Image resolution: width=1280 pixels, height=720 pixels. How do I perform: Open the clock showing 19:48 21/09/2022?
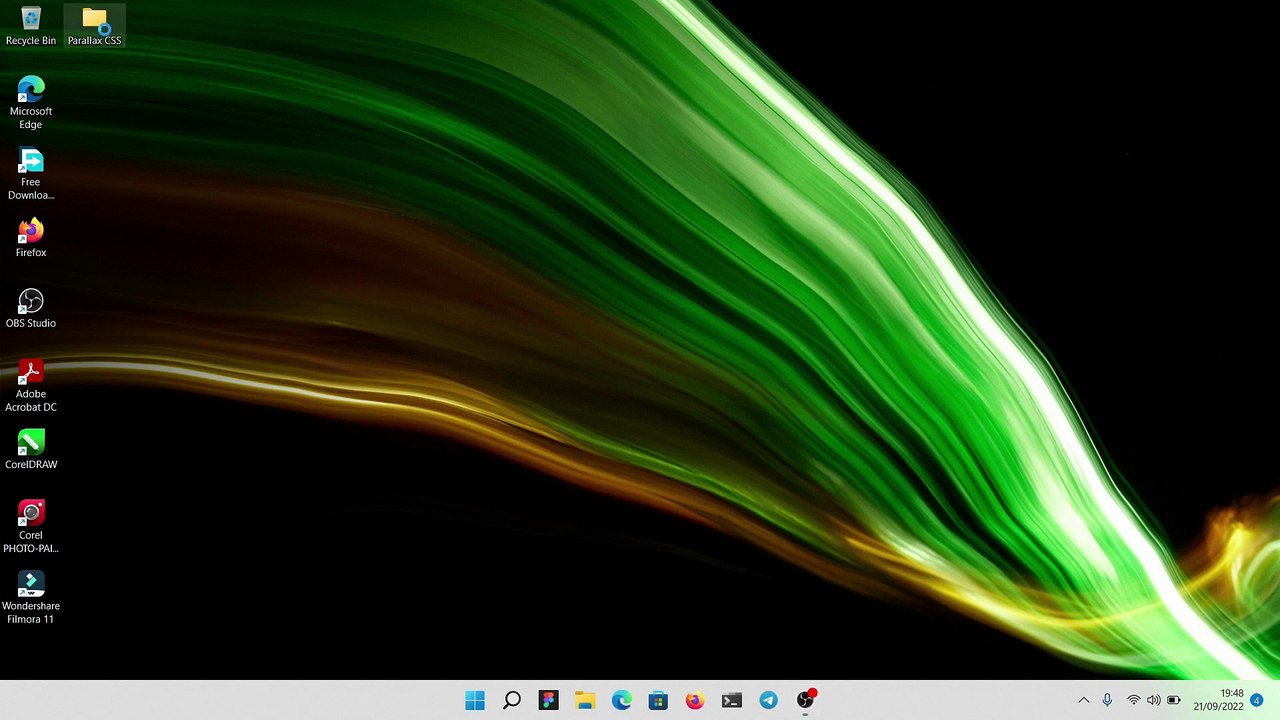1218,700
